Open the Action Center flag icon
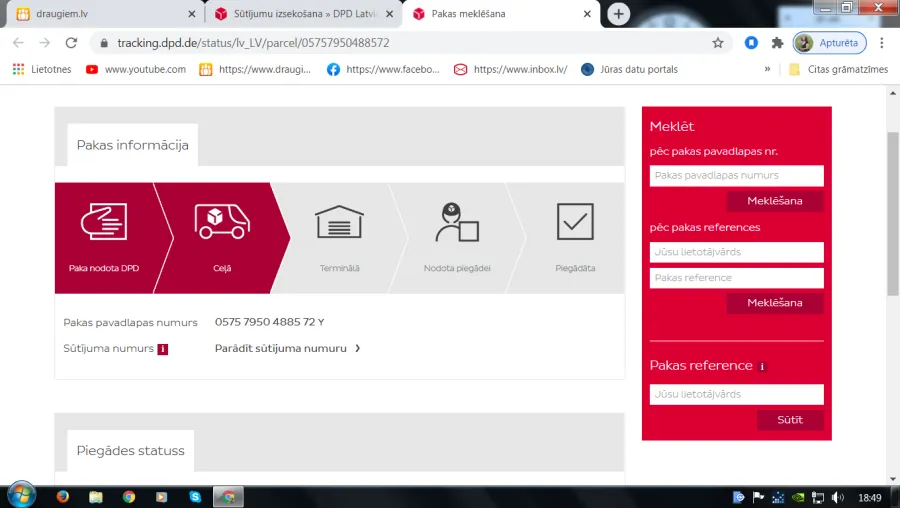 [x=758, y=498]
